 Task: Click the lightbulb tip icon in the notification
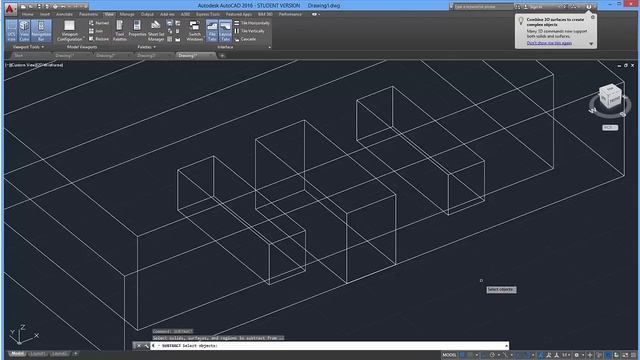click(x=521, y=21)
